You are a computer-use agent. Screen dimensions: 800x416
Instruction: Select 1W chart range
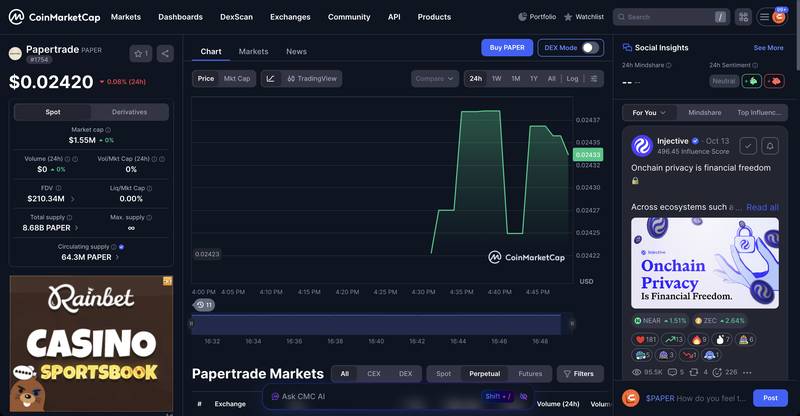(x=496, y=79)
